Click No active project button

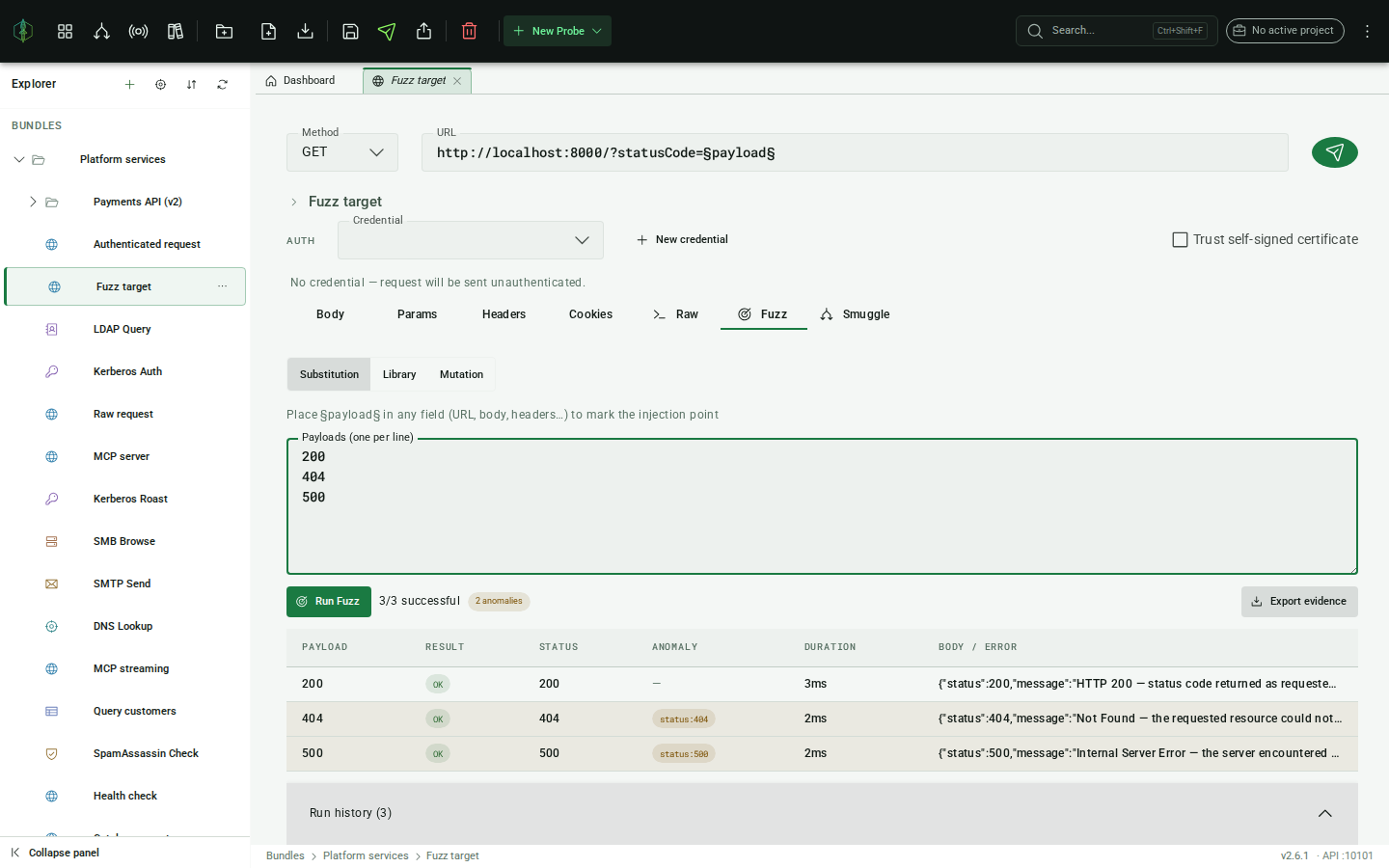pyautogui.click(x=1285, y=31)
